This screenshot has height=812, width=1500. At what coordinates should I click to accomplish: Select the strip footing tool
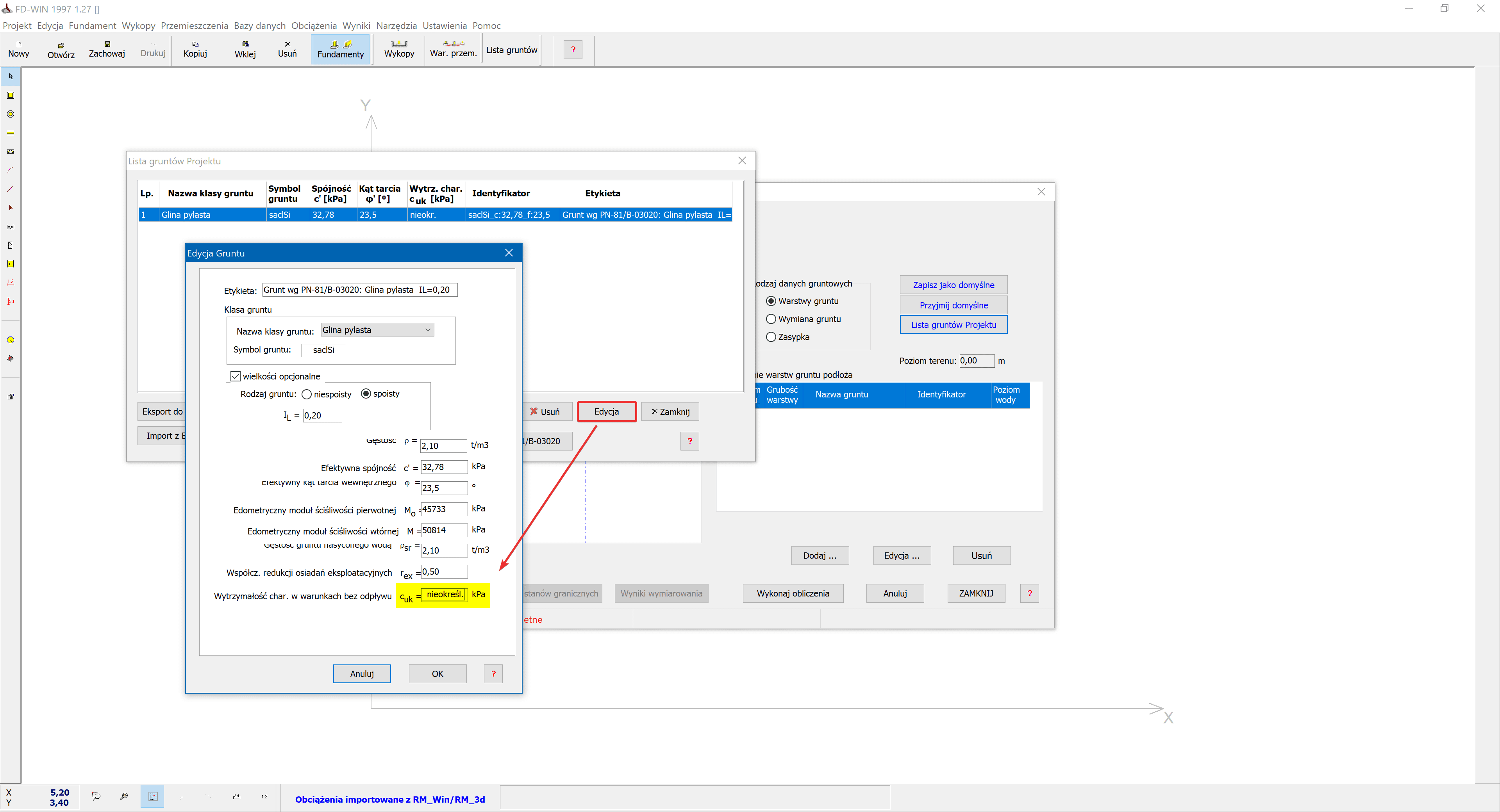point(11,133)
